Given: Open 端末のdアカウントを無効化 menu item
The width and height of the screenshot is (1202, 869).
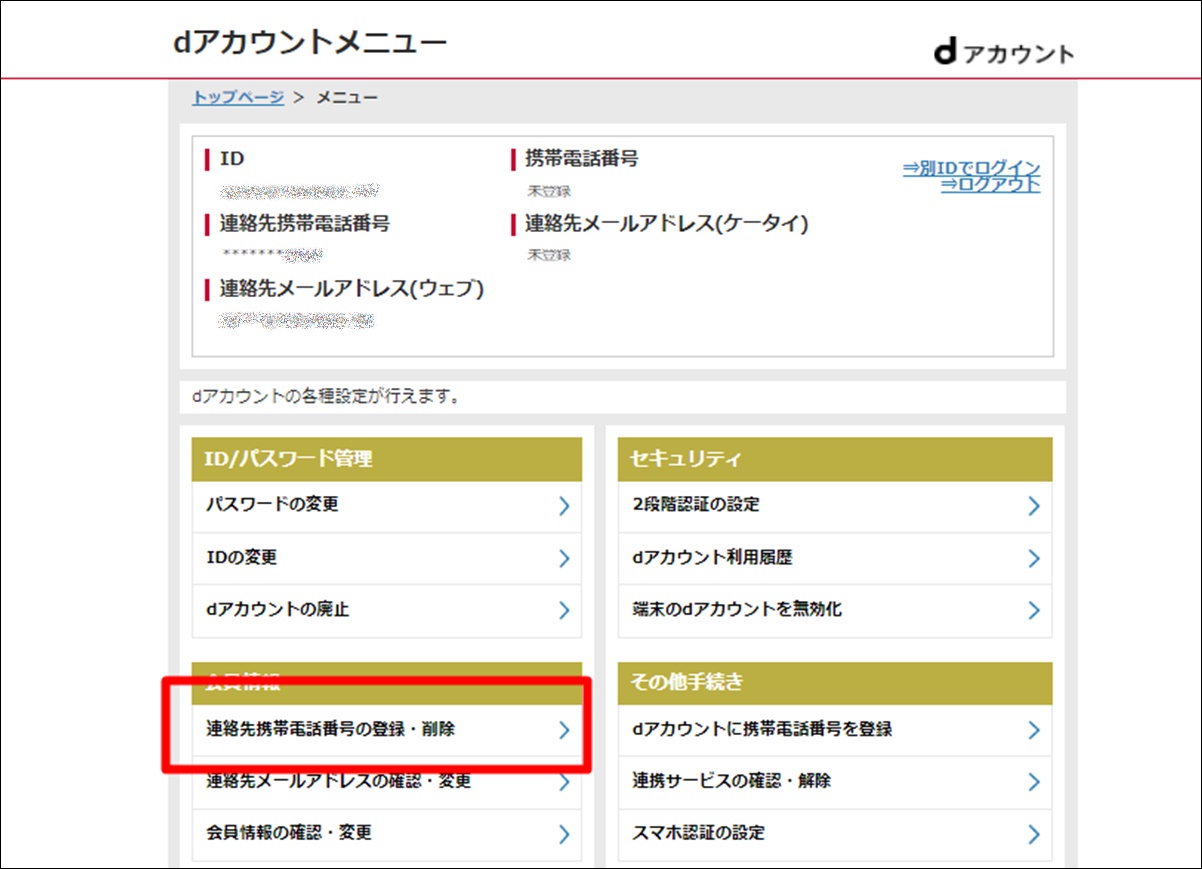Looking at the screenshot, I should tap(835, 610).
